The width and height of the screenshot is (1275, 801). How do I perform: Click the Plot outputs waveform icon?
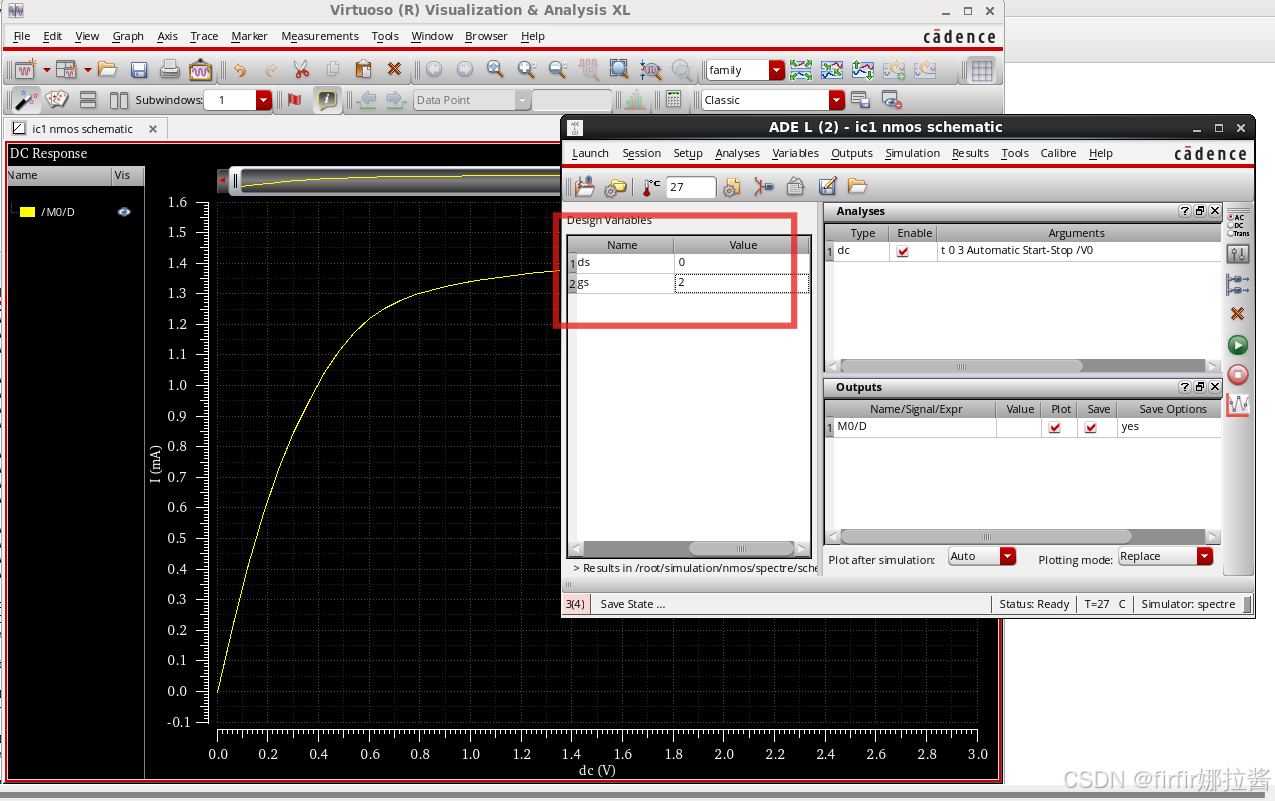tap(1238, 405)
